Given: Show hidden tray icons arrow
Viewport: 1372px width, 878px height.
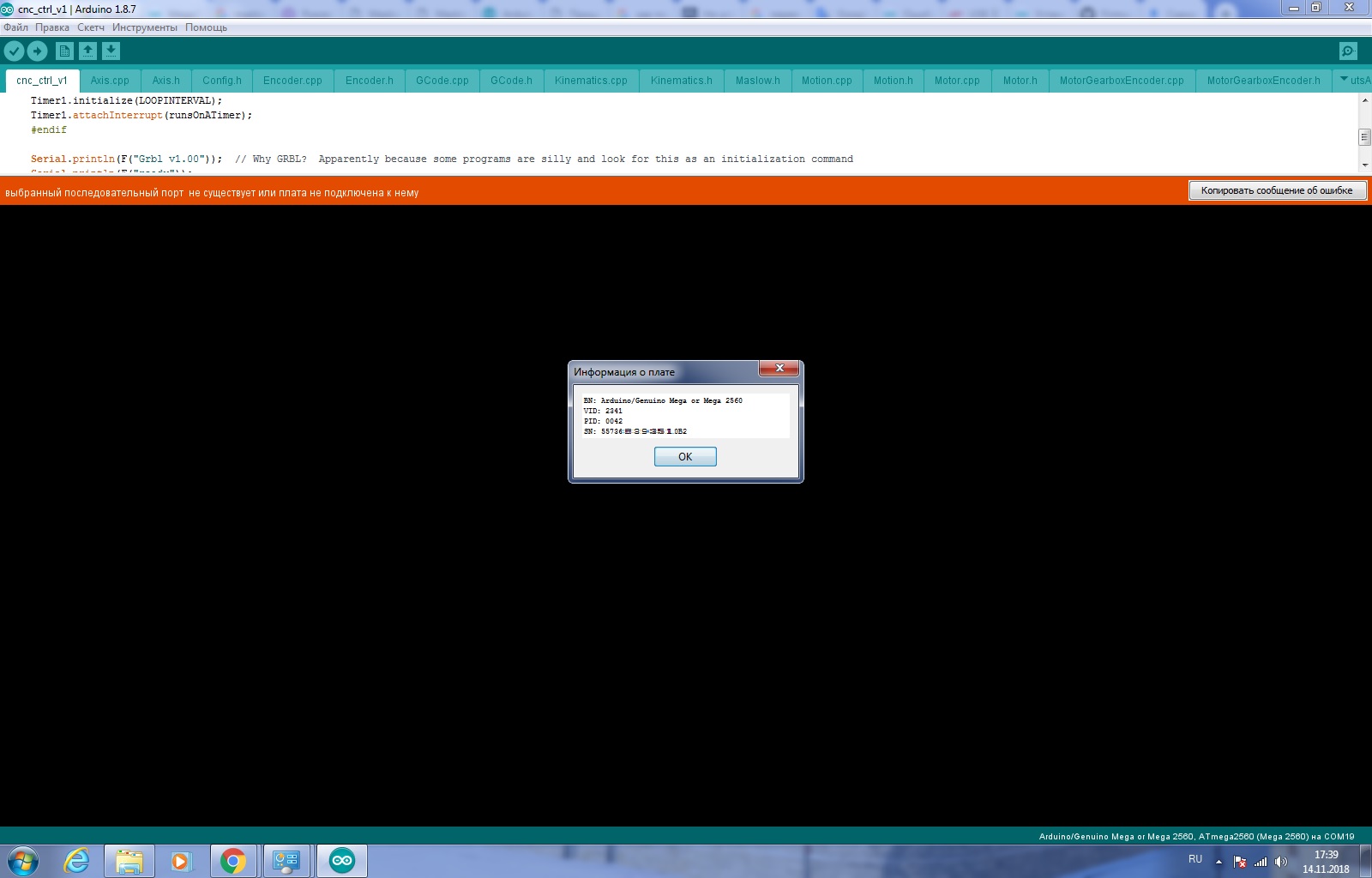Looking at the screenshot, I should click(x=1219, y=862).
